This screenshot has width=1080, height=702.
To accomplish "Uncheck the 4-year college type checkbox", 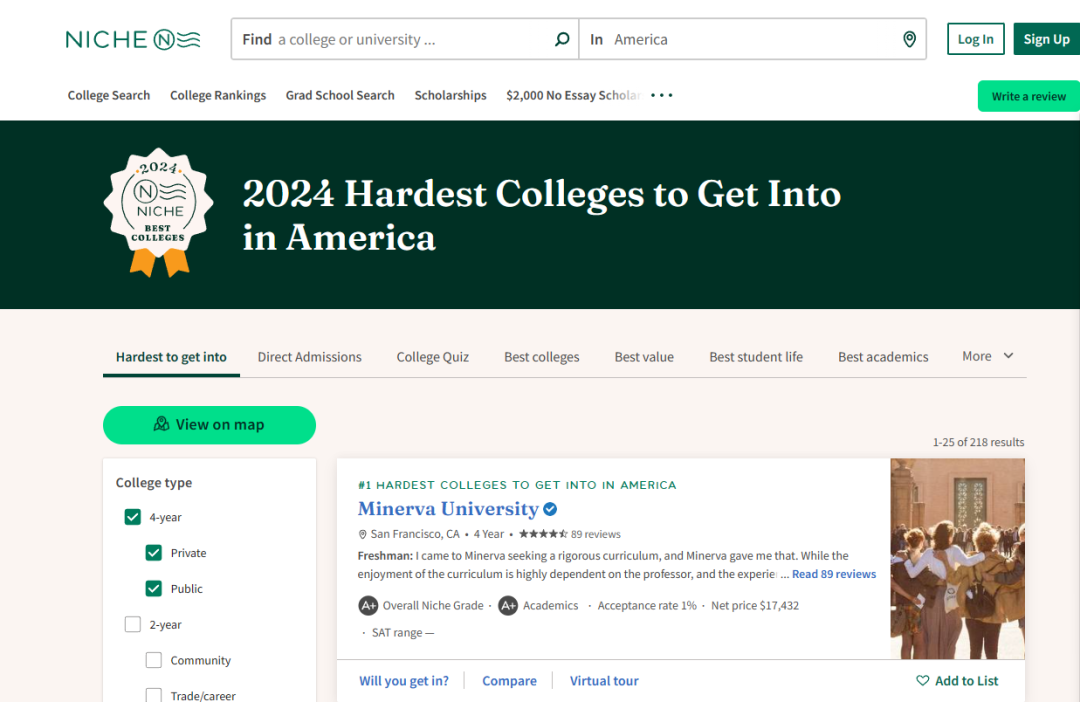I will click(x=132, y=517).
